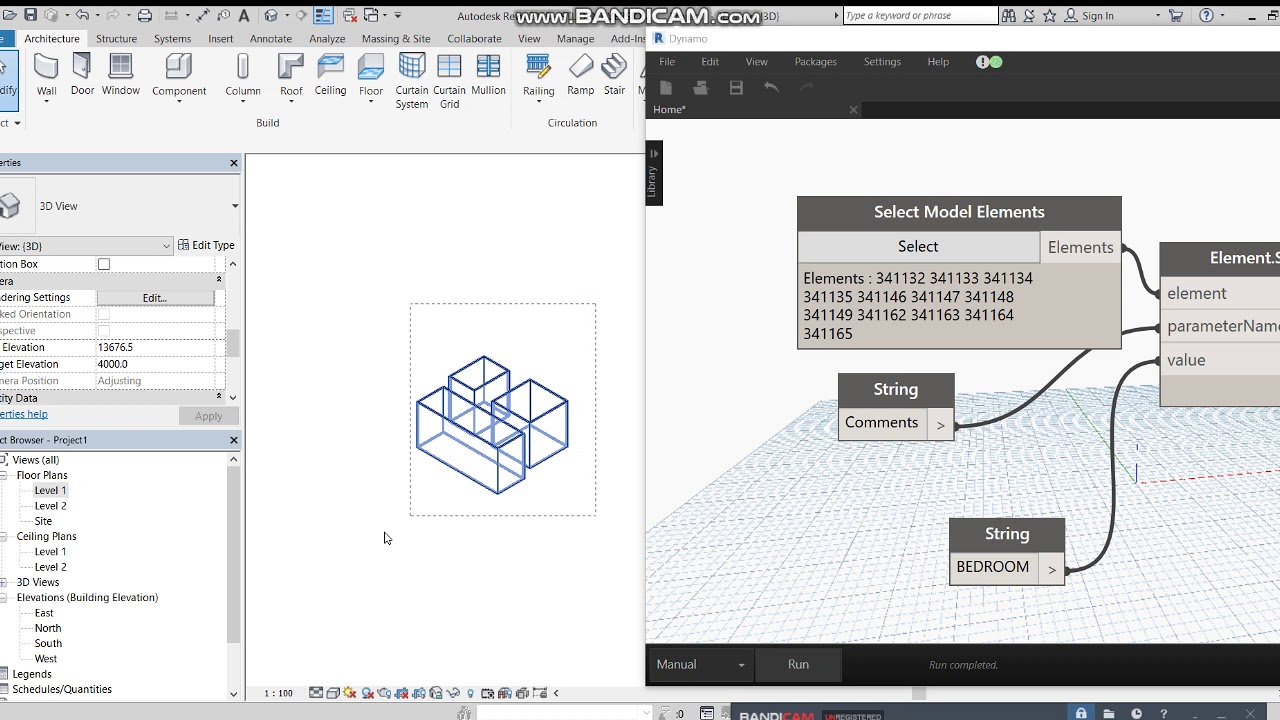Open Dynamo run mode Manual dropdown
The image size is (1280, 720).
[x=701, y=664]
